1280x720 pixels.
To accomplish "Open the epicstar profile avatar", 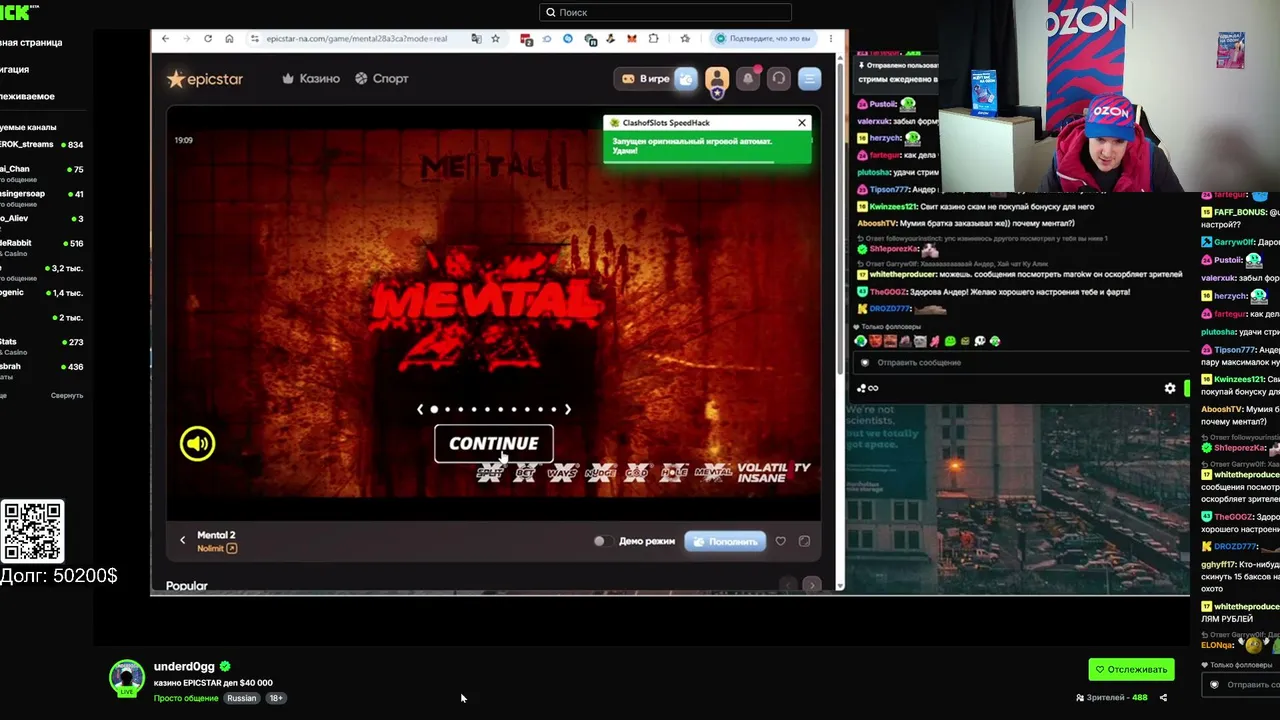I will pyautogui.click(x=717, y=79).
